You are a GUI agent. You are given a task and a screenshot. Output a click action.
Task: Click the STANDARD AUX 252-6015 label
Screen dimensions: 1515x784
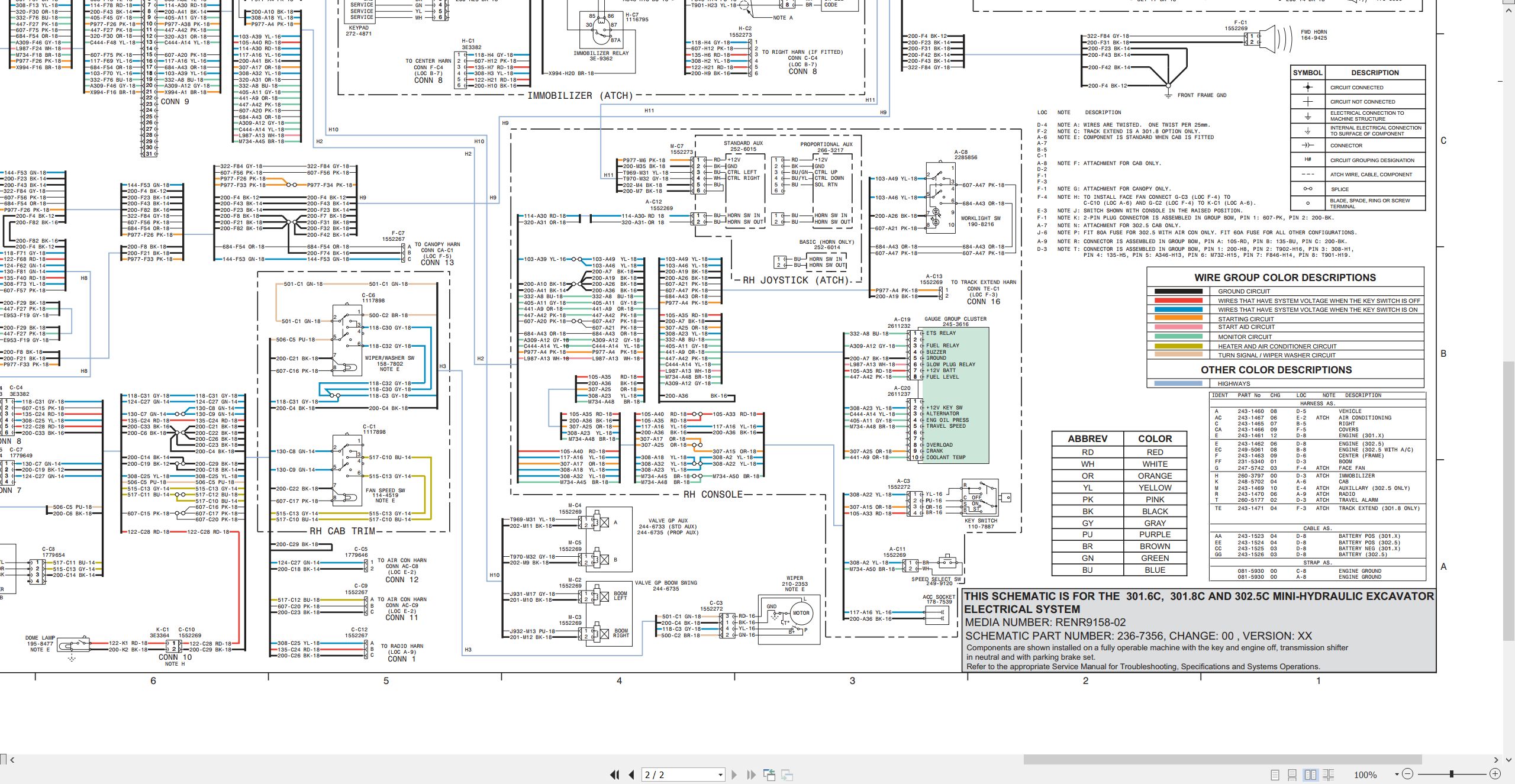click(743, 146)
